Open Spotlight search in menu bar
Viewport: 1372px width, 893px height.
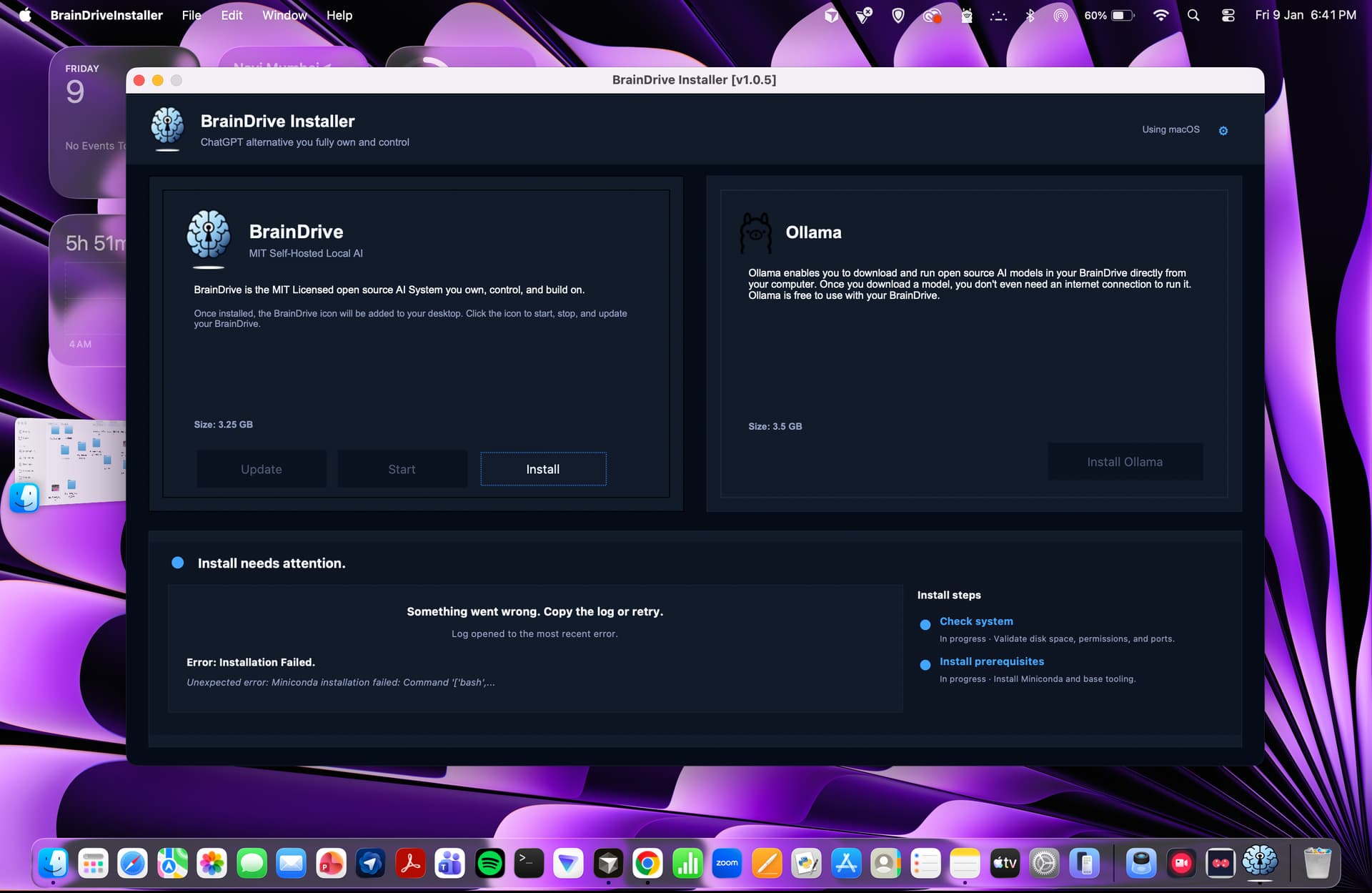click(x=1193, y=15)
